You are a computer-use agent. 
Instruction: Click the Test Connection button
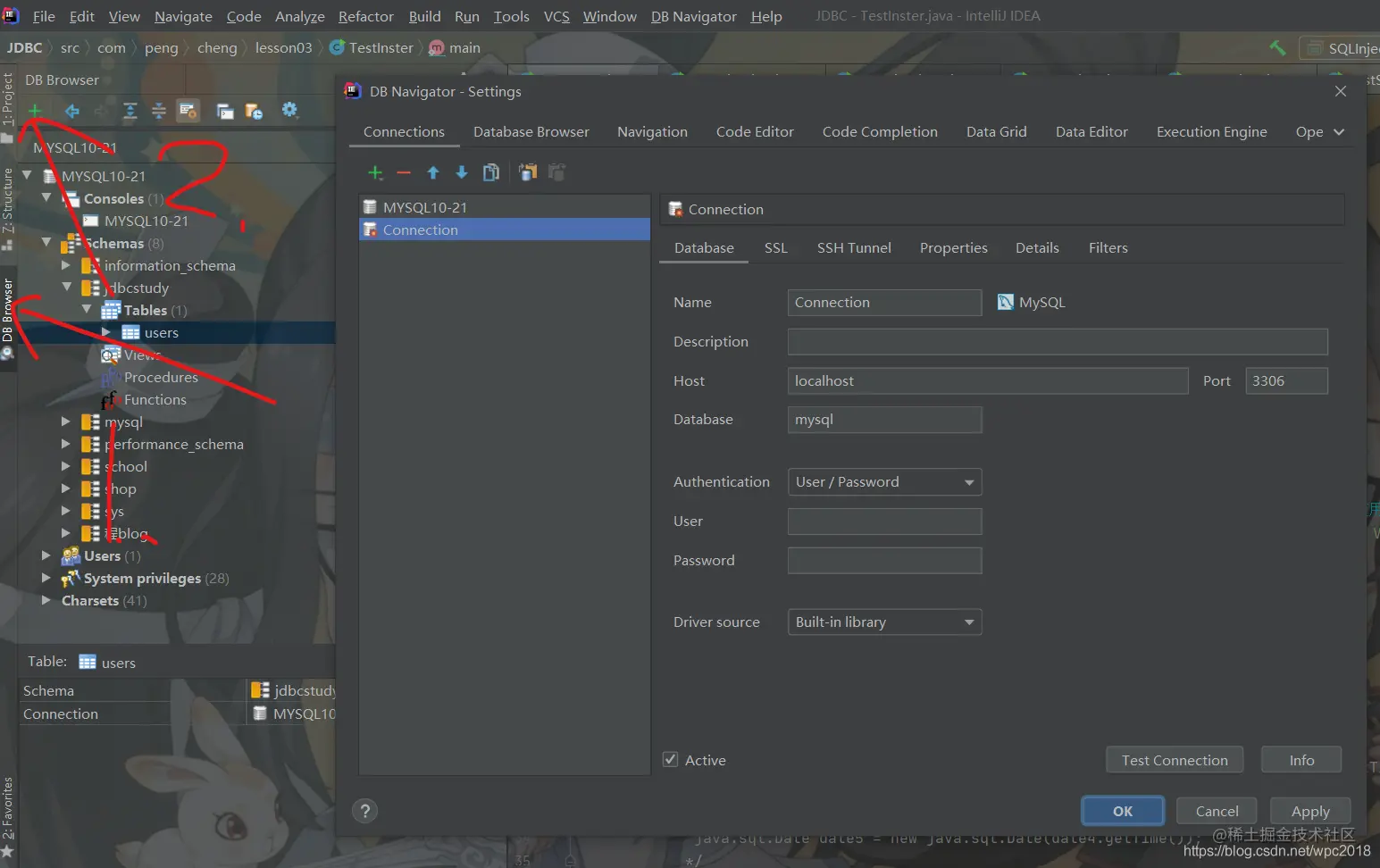pyautogui.click(x=1175, y=760)
